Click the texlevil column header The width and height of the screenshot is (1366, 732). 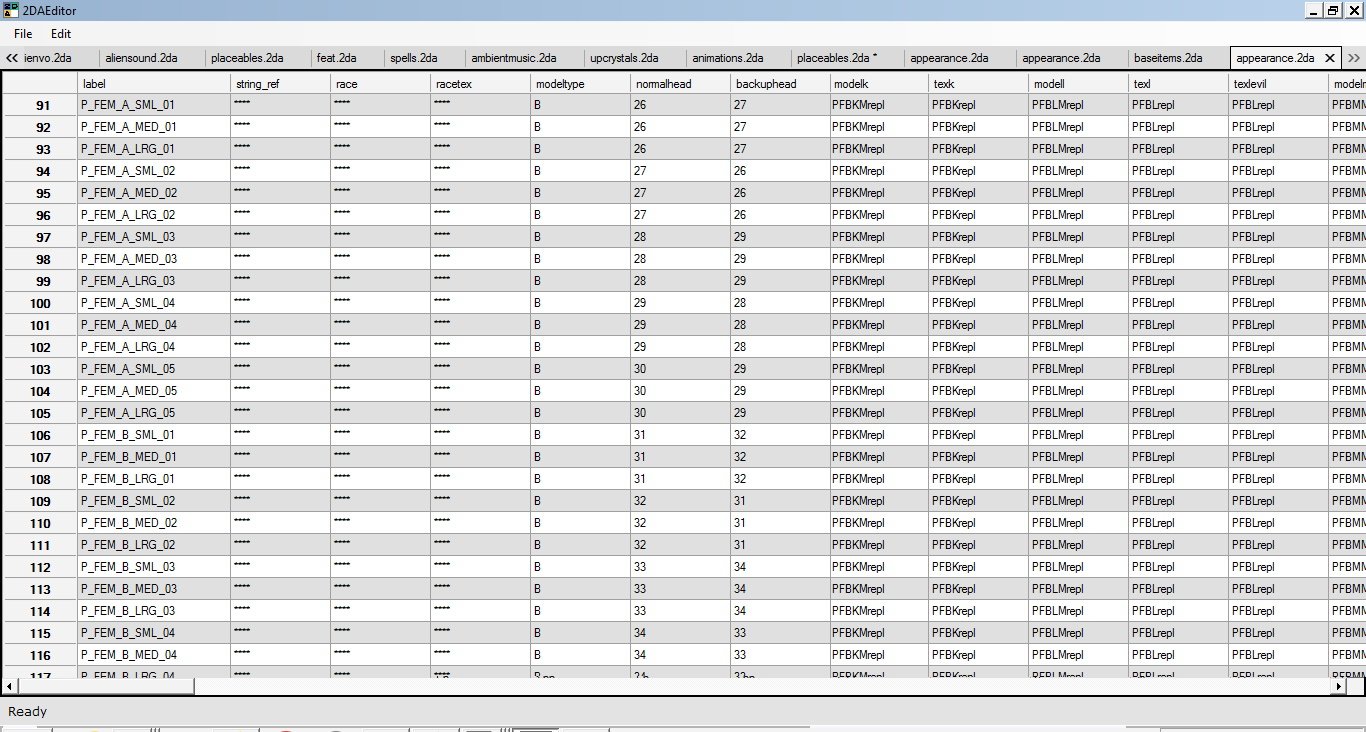coord(1279,84)
